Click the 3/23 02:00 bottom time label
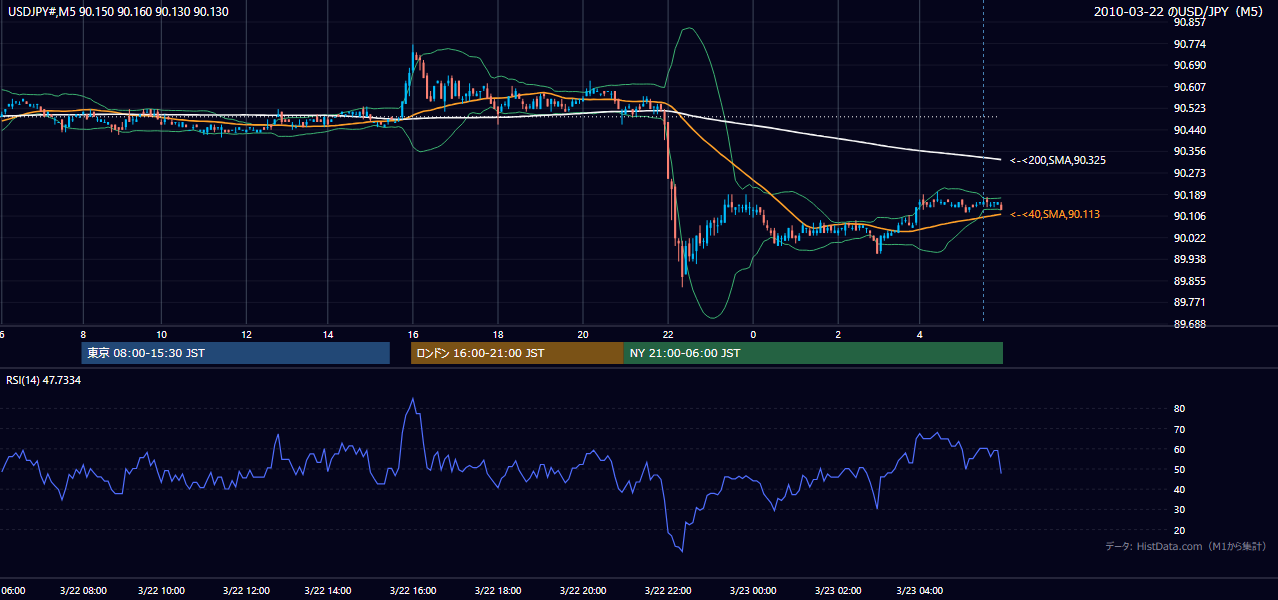 pos(837,591)
